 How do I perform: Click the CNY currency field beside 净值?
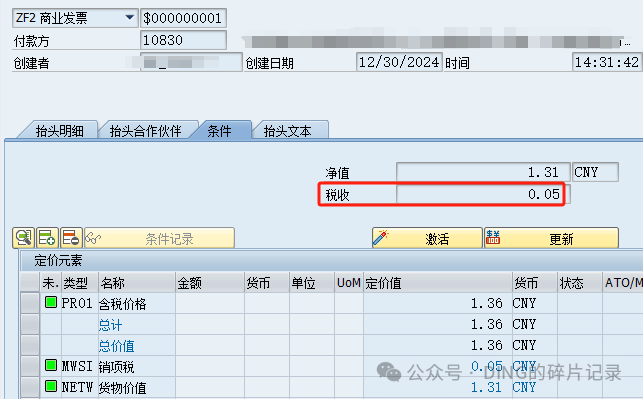[595, 172]
